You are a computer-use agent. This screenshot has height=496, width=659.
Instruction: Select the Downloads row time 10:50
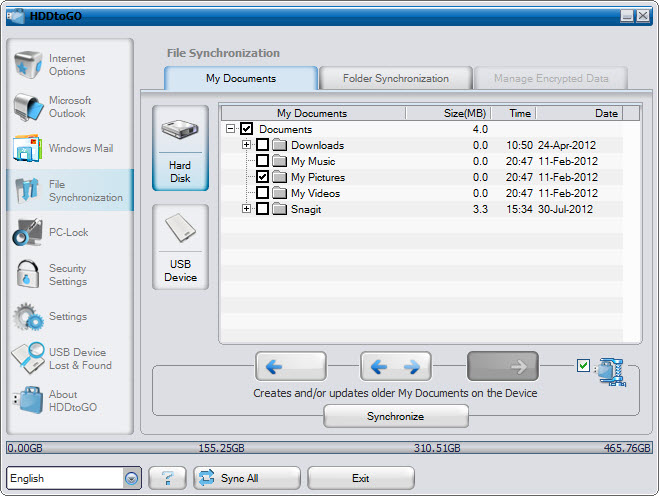click(x=519, y=145)
